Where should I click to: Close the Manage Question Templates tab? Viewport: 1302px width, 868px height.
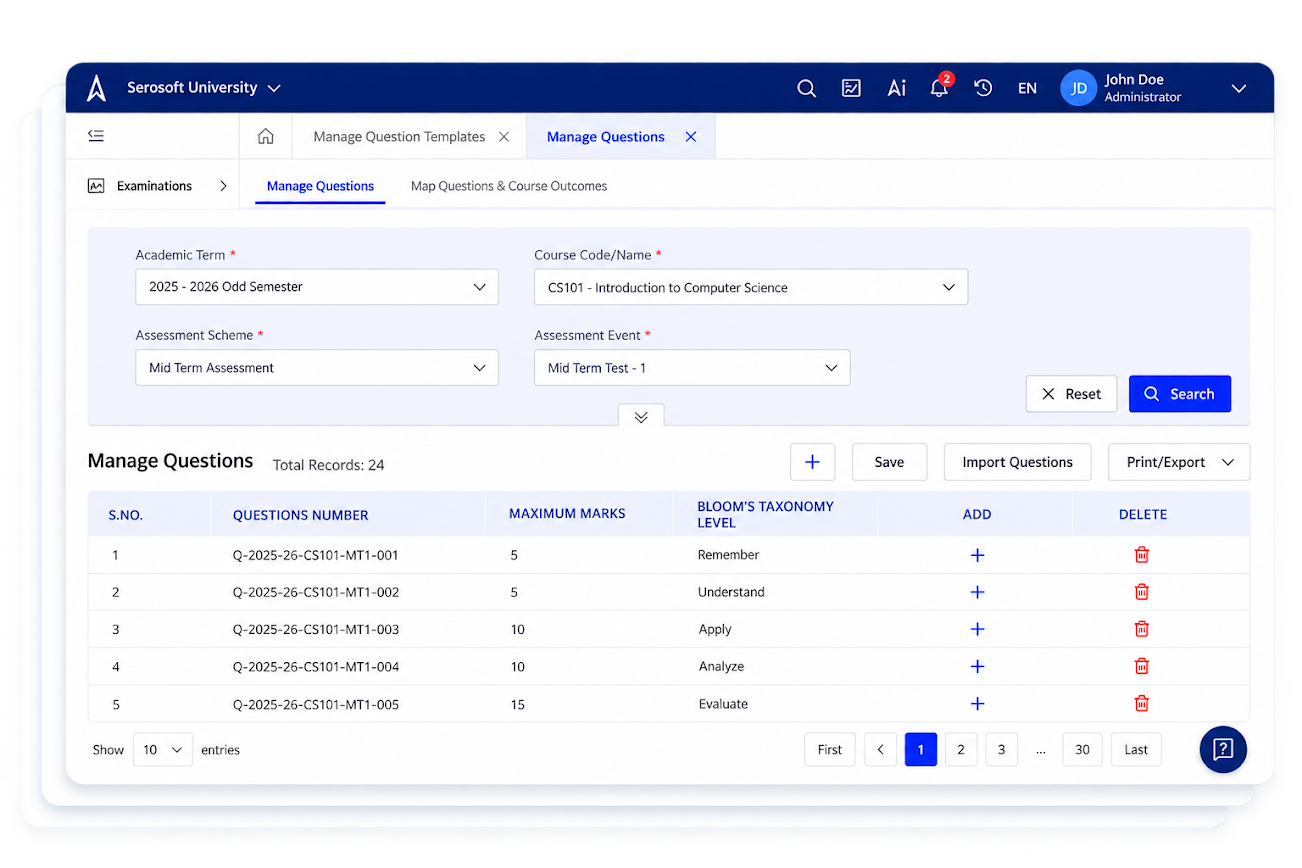(504, 137)
